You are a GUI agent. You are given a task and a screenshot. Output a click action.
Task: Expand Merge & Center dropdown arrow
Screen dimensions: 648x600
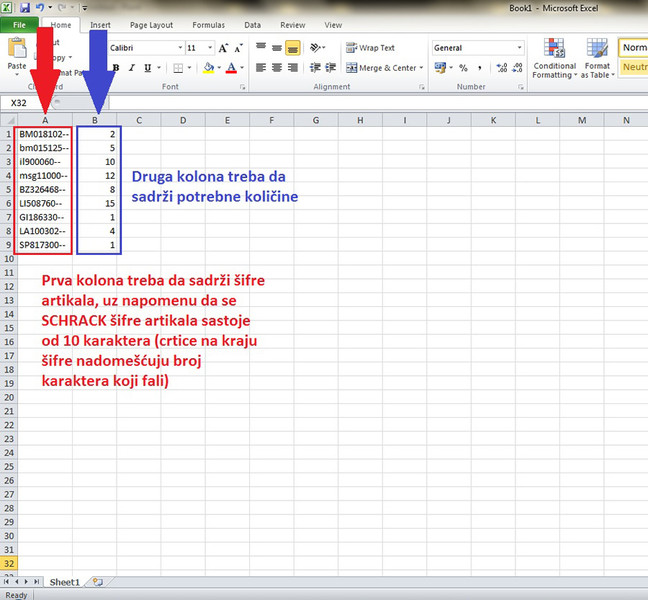pyautogui.click(x=422, y=68)
